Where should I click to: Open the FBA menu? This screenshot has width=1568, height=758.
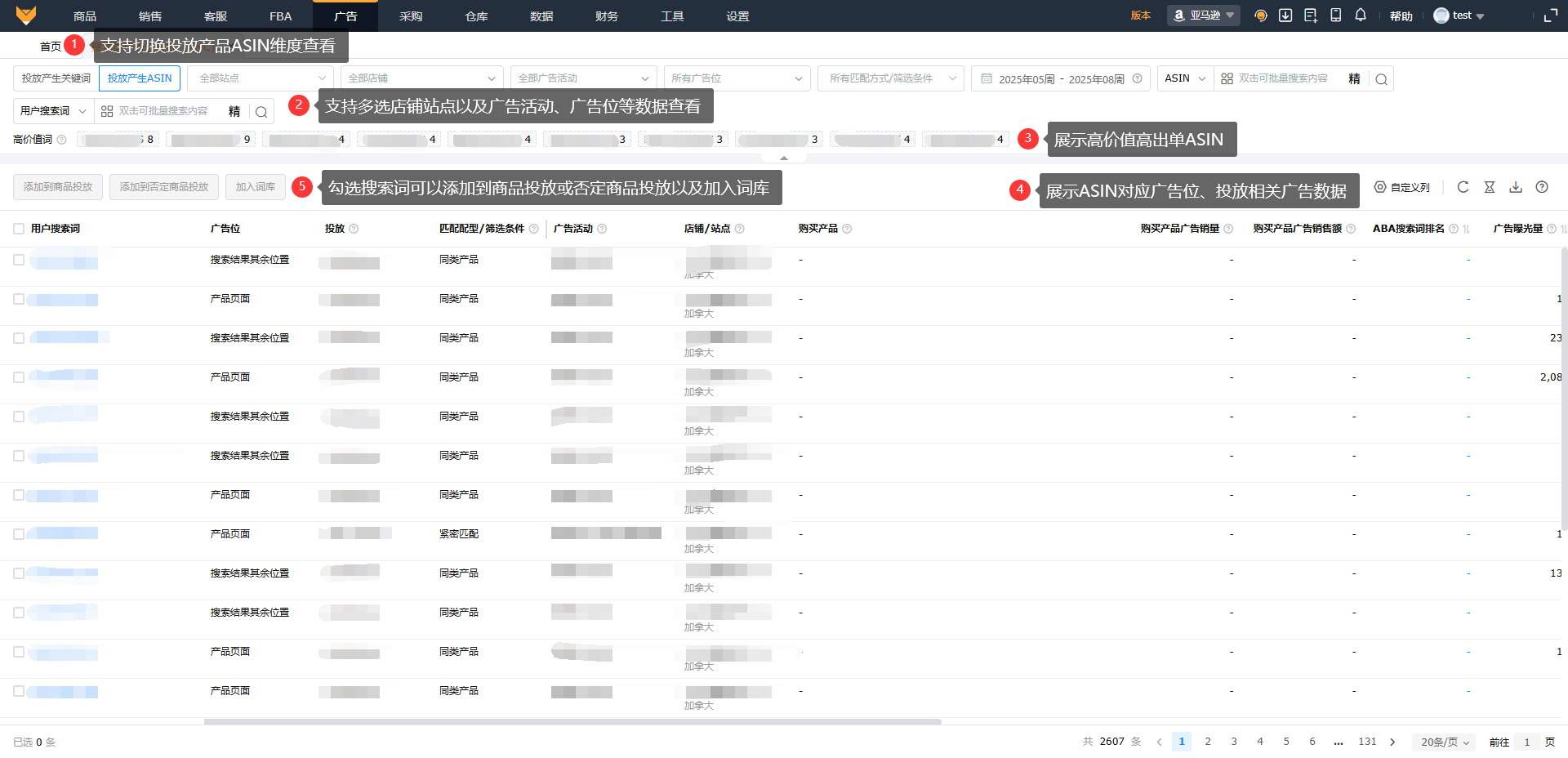tap(281, 16)
